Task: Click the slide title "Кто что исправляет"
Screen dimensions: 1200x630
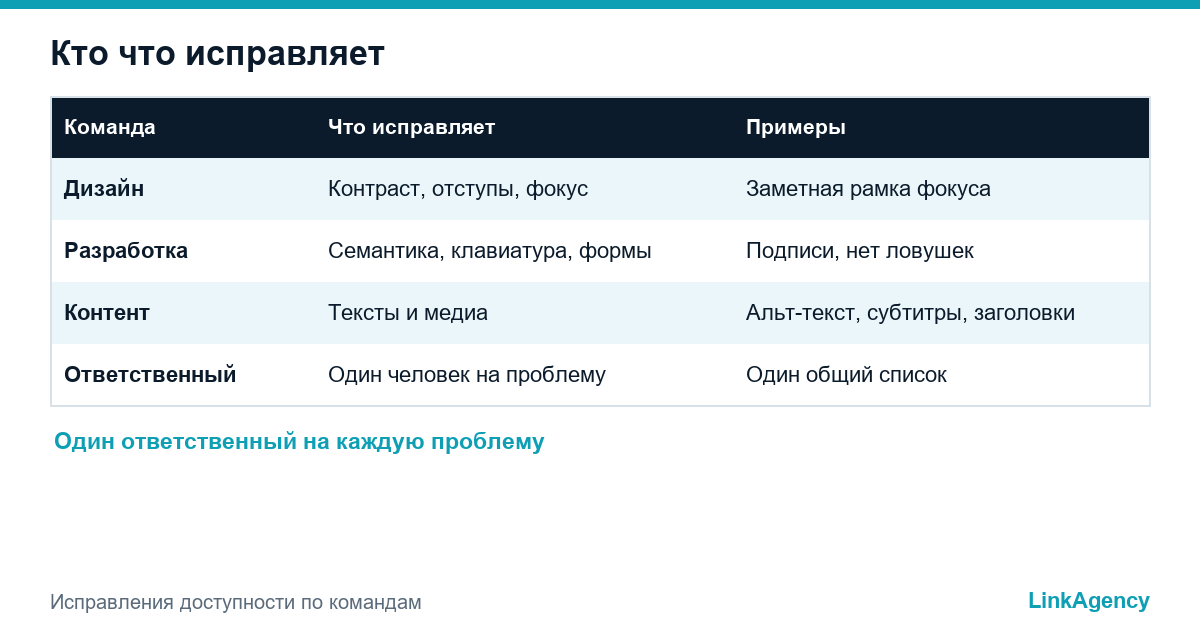Action: [x=217, y=54]
